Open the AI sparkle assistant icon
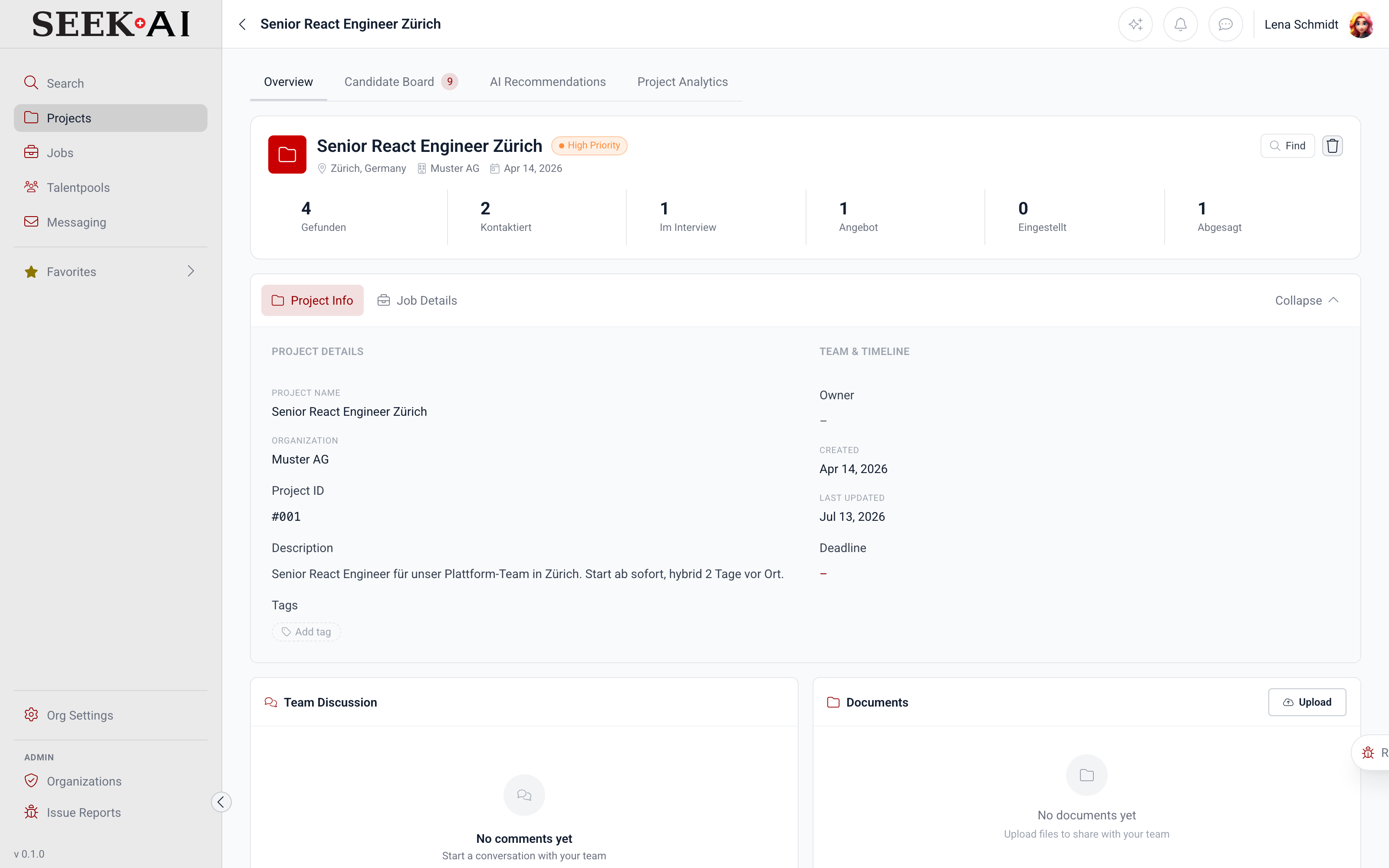Viewport: 1389px width, 868px height. coord(1135,24)
